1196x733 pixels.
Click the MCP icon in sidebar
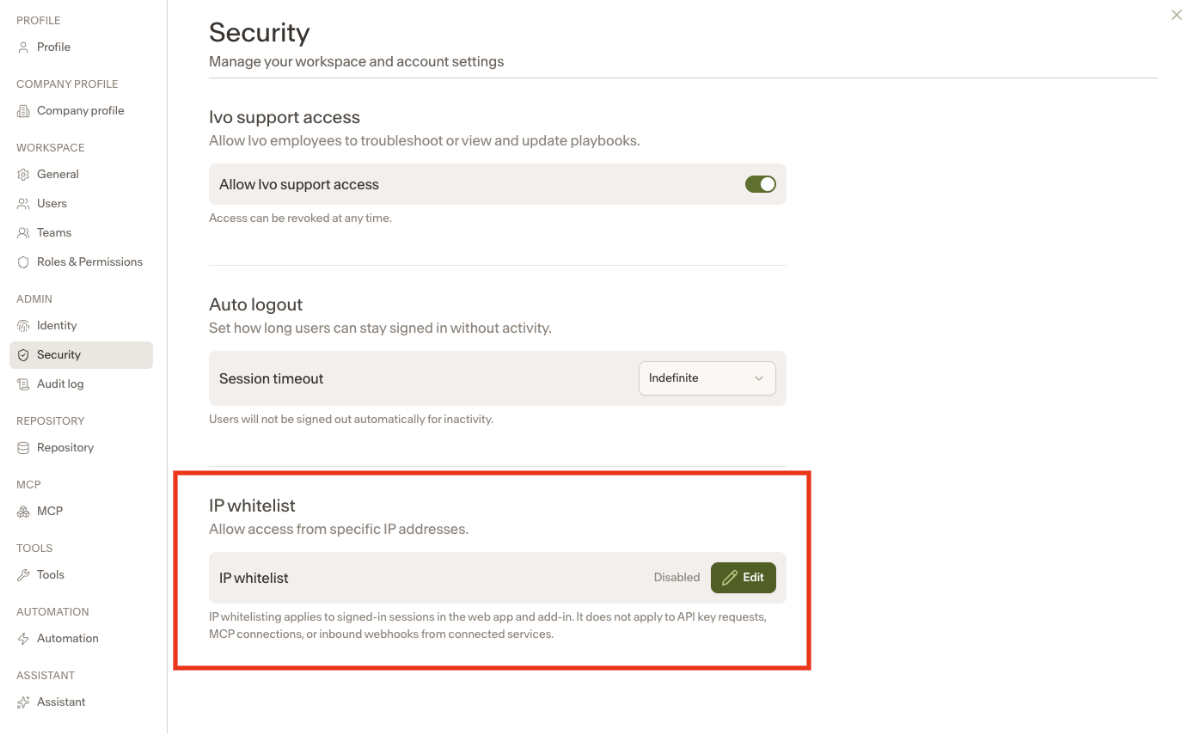pos(24,512)
